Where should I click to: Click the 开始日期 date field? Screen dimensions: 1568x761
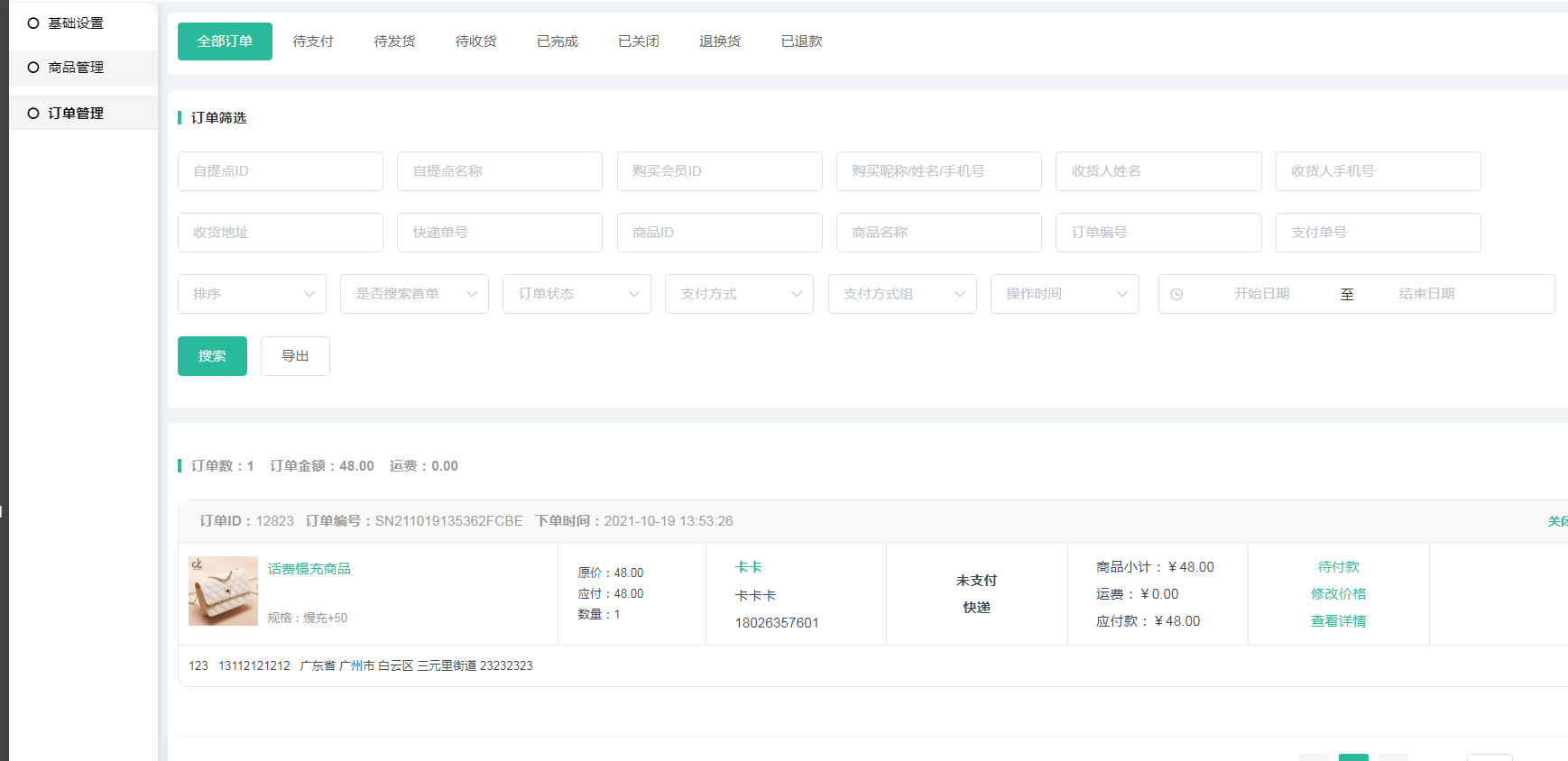pyautogui.click(x=1261, y=294)
